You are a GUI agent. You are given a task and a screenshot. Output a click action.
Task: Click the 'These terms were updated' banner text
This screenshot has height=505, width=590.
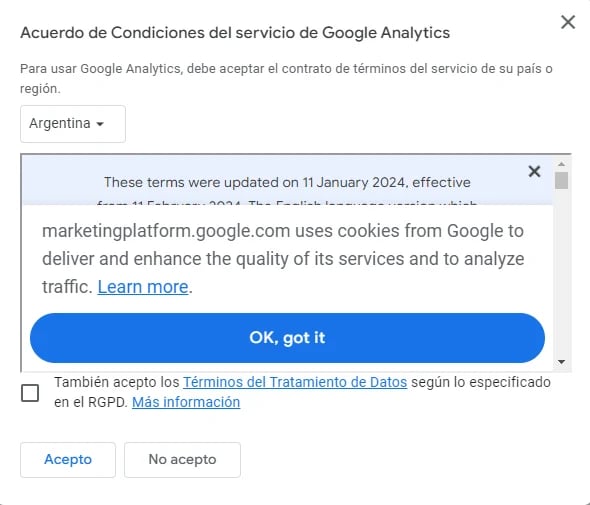(x=287, y=183)
